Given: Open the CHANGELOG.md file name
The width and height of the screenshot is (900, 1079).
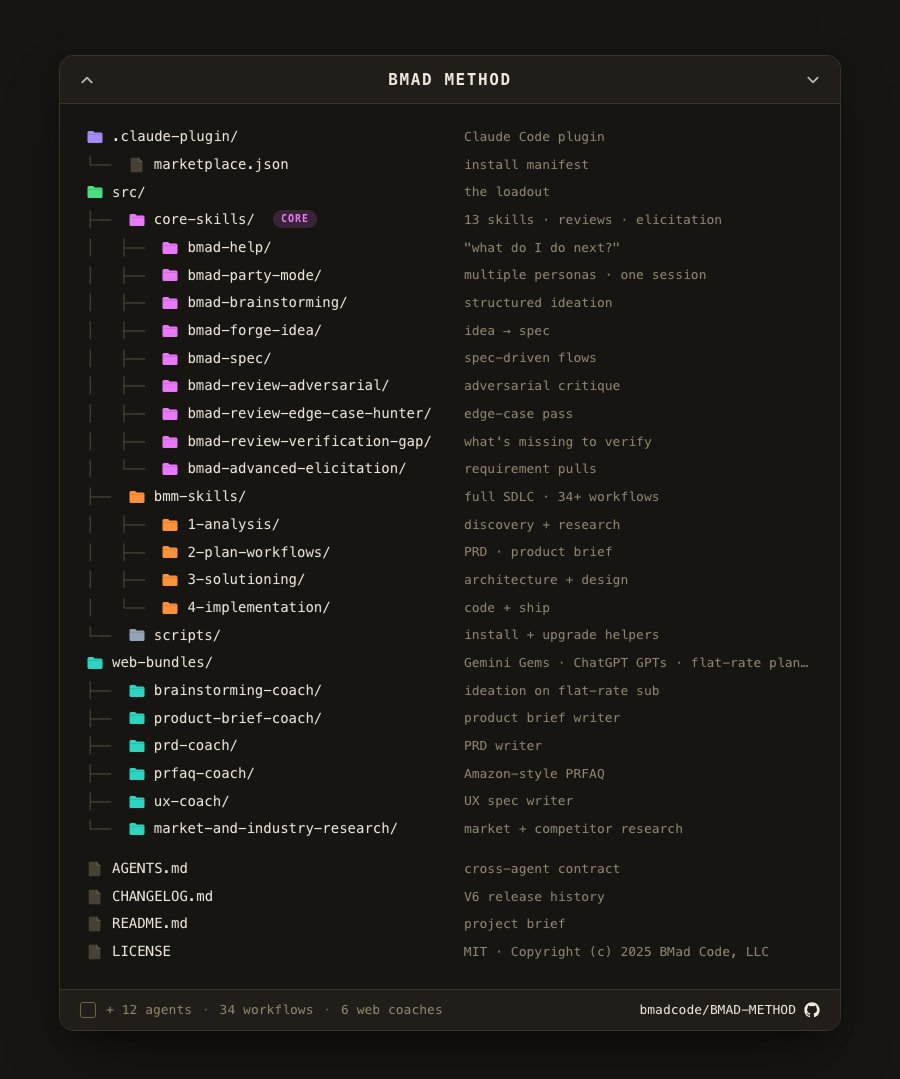Looking at the screenshot, I should tap(162, 897).
